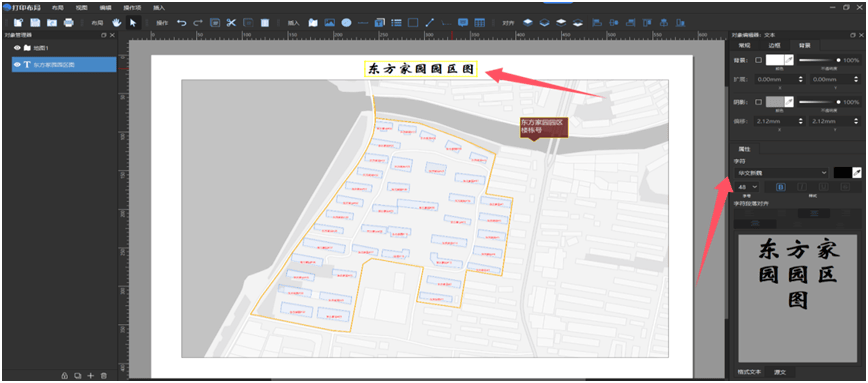Insert a map with the map icon
The image size is (868, 383).
(x=313, y=23)
